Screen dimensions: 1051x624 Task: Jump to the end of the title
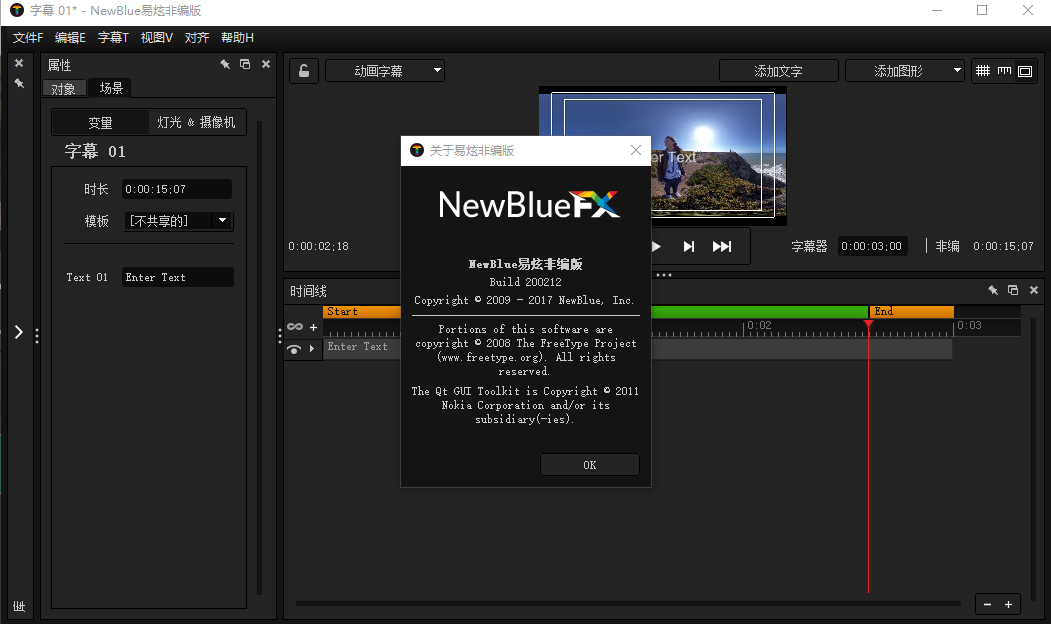click(722, 247)
